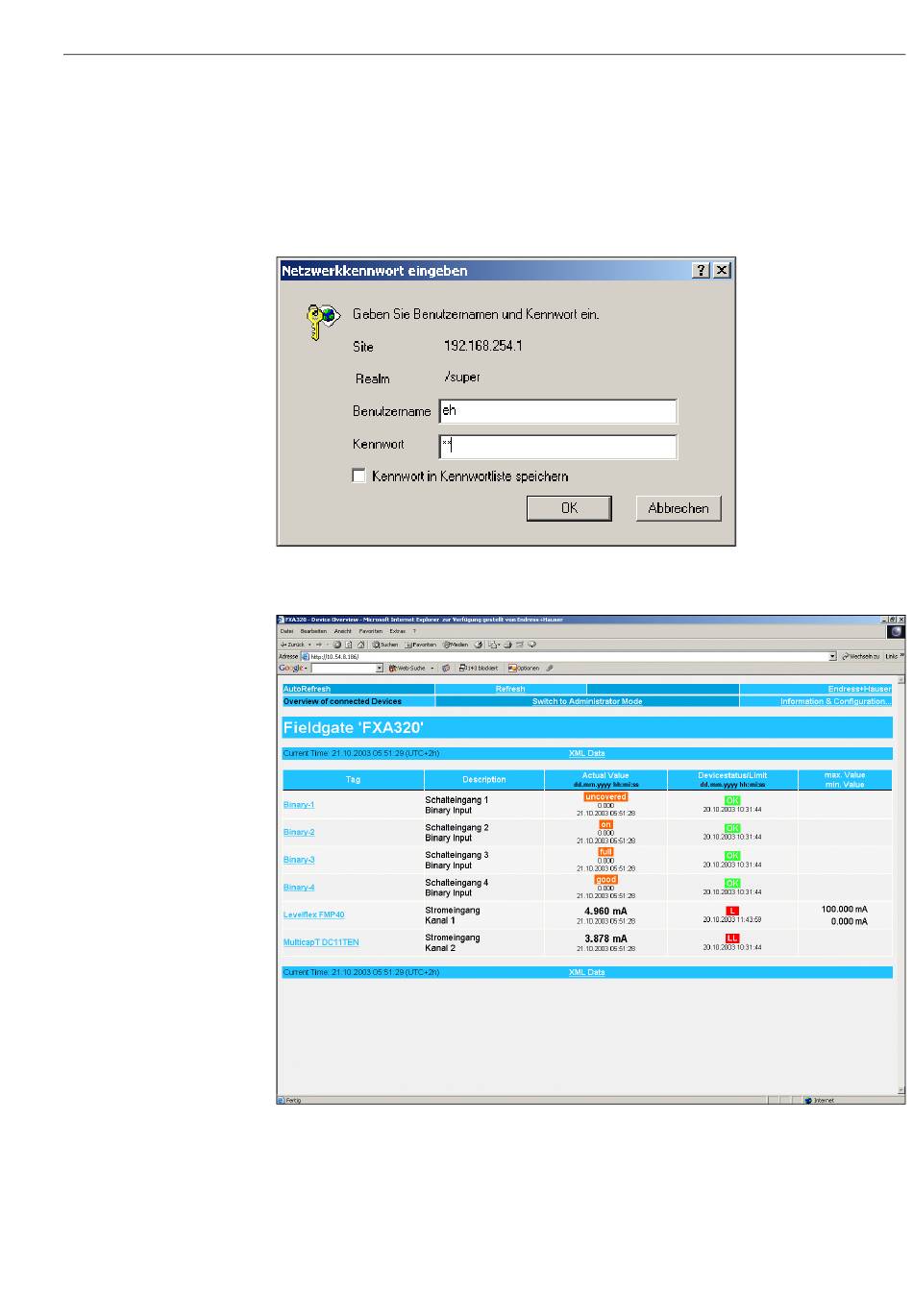913x1316 pixels.
Task: Click the Google logo in the toolbar
Action: [x=291, y=668]
